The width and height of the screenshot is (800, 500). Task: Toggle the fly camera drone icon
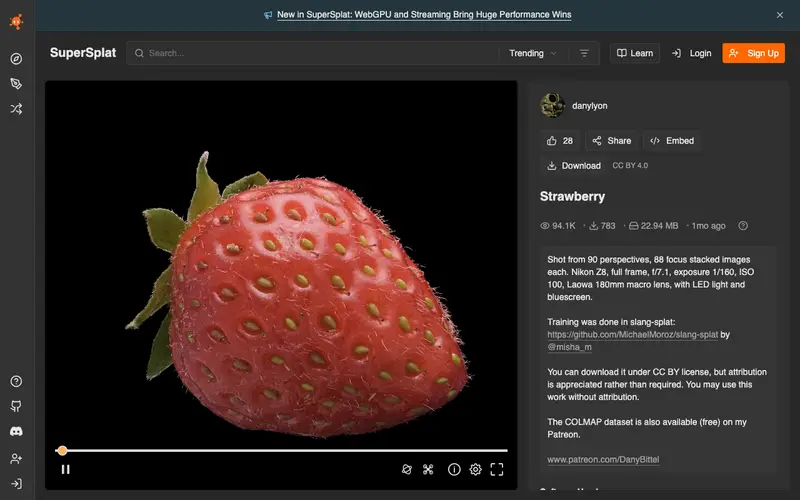pyautogui.click(x=428, y=469)
